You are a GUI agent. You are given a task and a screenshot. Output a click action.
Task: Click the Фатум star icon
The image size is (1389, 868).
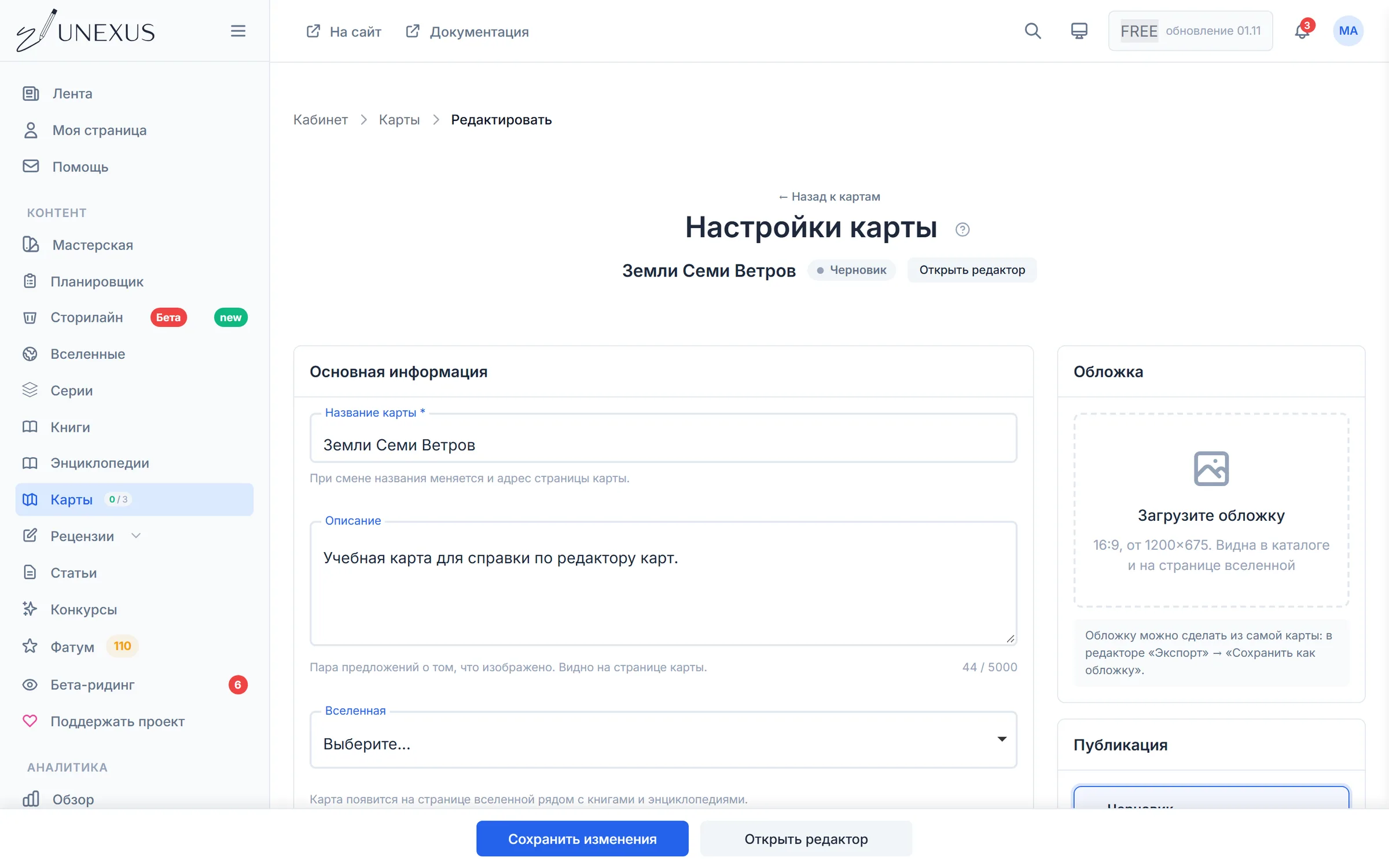pyautogui.click(x=30, y=646)
